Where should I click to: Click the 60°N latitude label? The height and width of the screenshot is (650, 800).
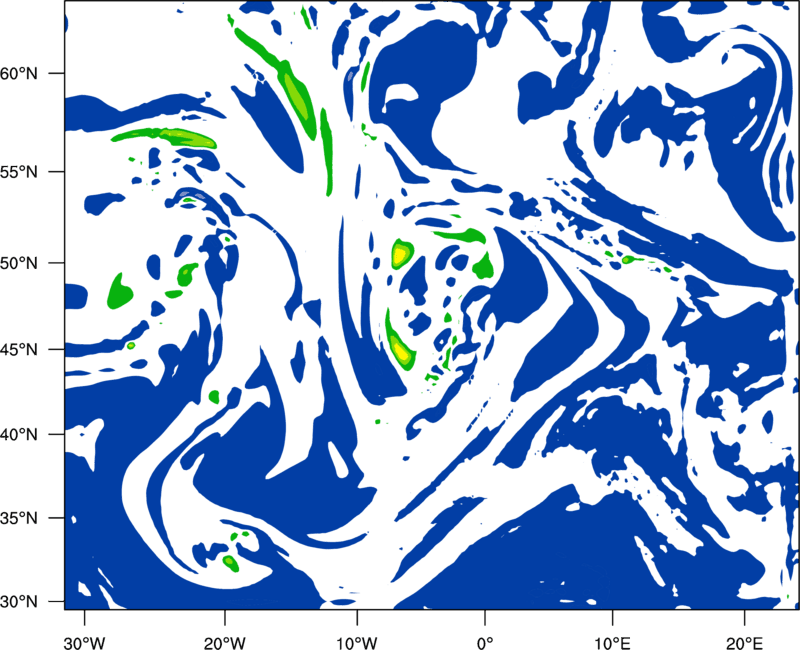(x=19, y=73)
